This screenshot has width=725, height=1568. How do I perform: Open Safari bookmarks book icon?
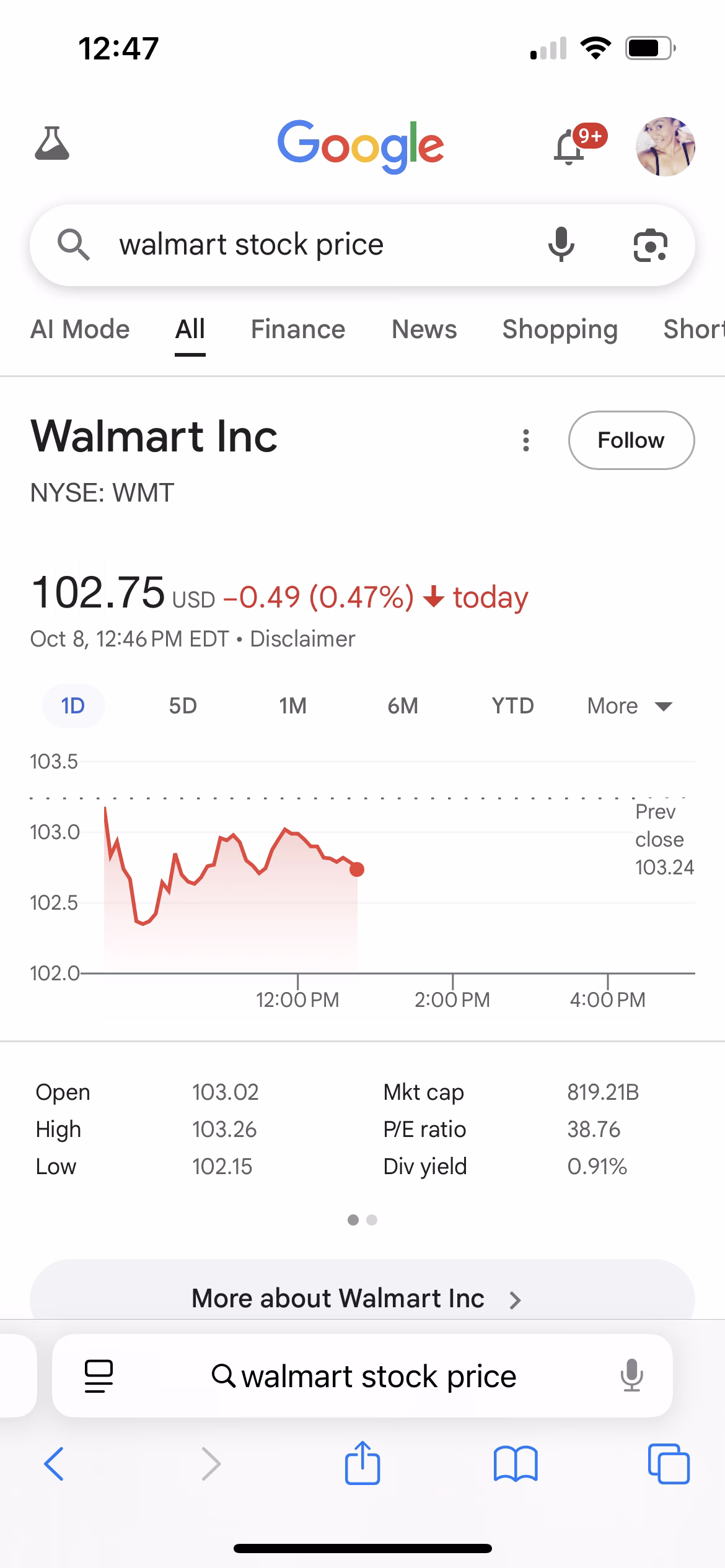click(x=516, y=1464)
